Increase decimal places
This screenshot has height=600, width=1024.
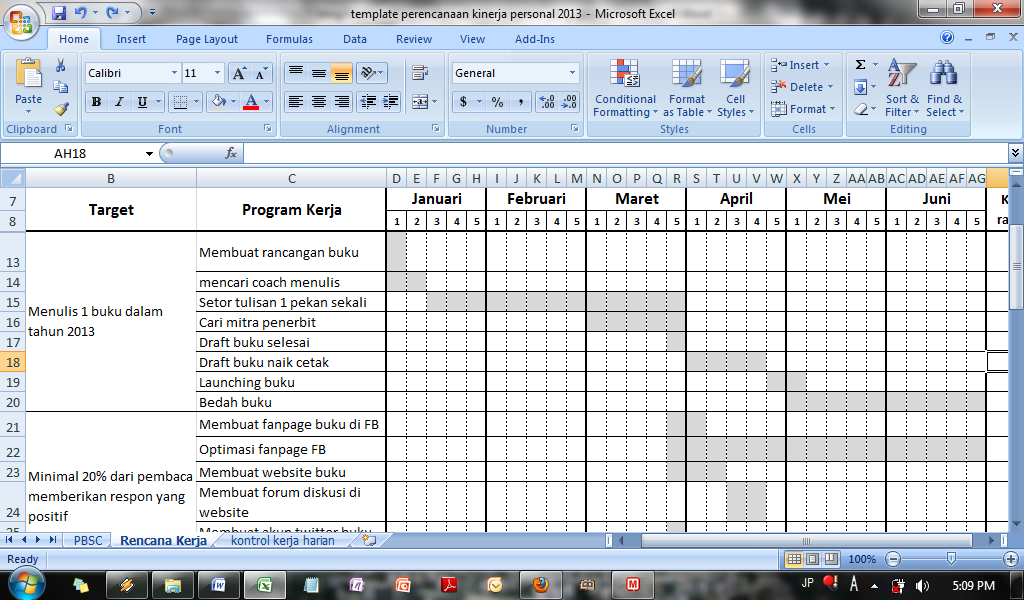pos(547,102)
